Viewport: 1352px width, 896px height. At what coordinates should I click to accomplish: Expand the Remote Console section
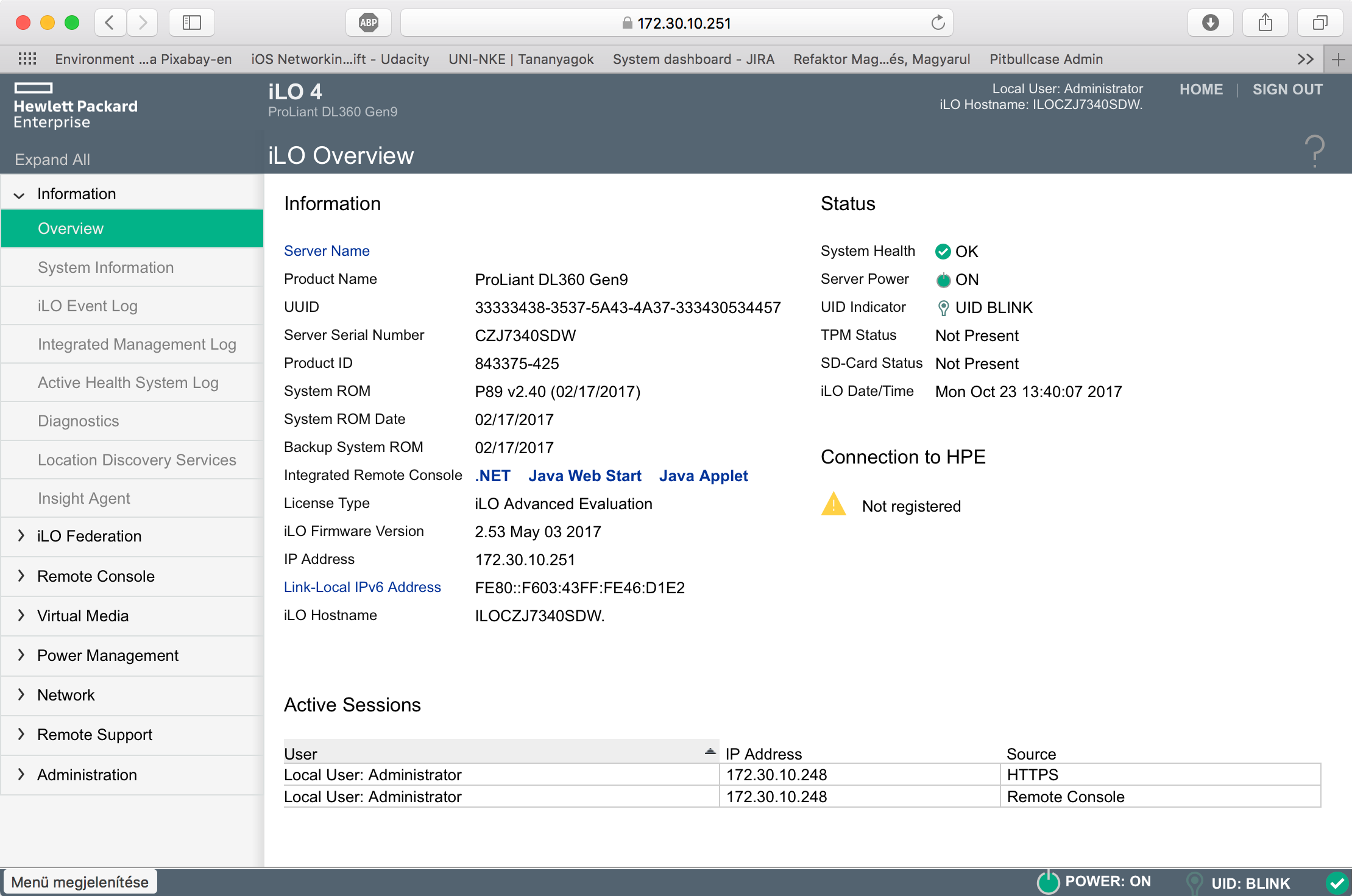point(21,576)
